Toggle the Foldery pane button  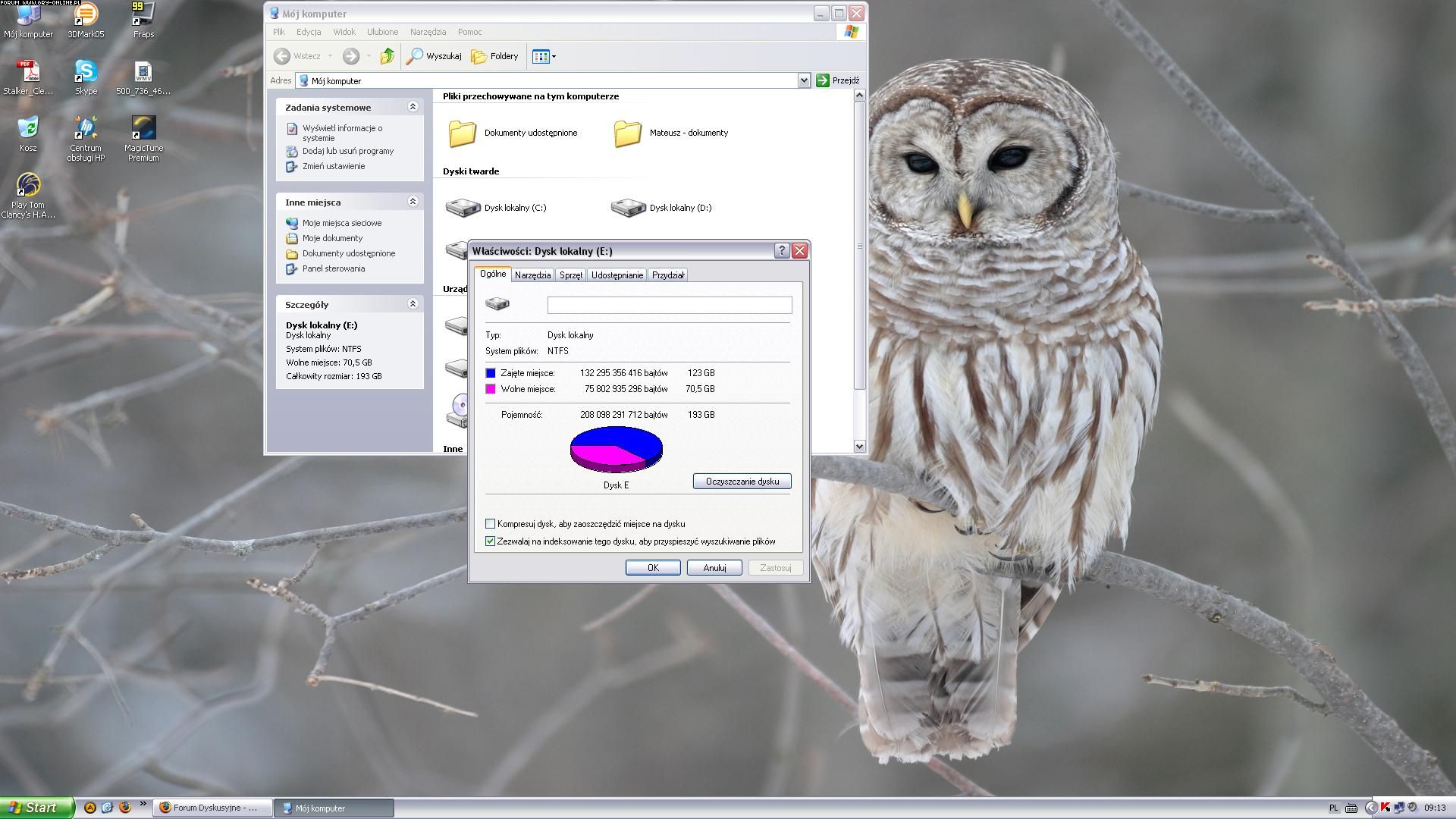494,56
